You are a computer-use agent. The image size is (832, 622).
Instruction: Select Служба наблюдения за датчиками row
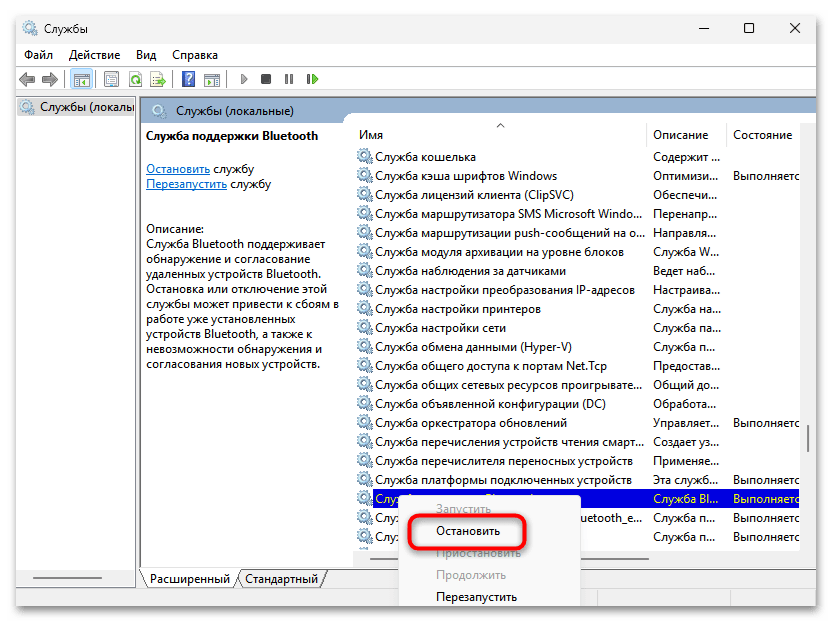point(577,271)
